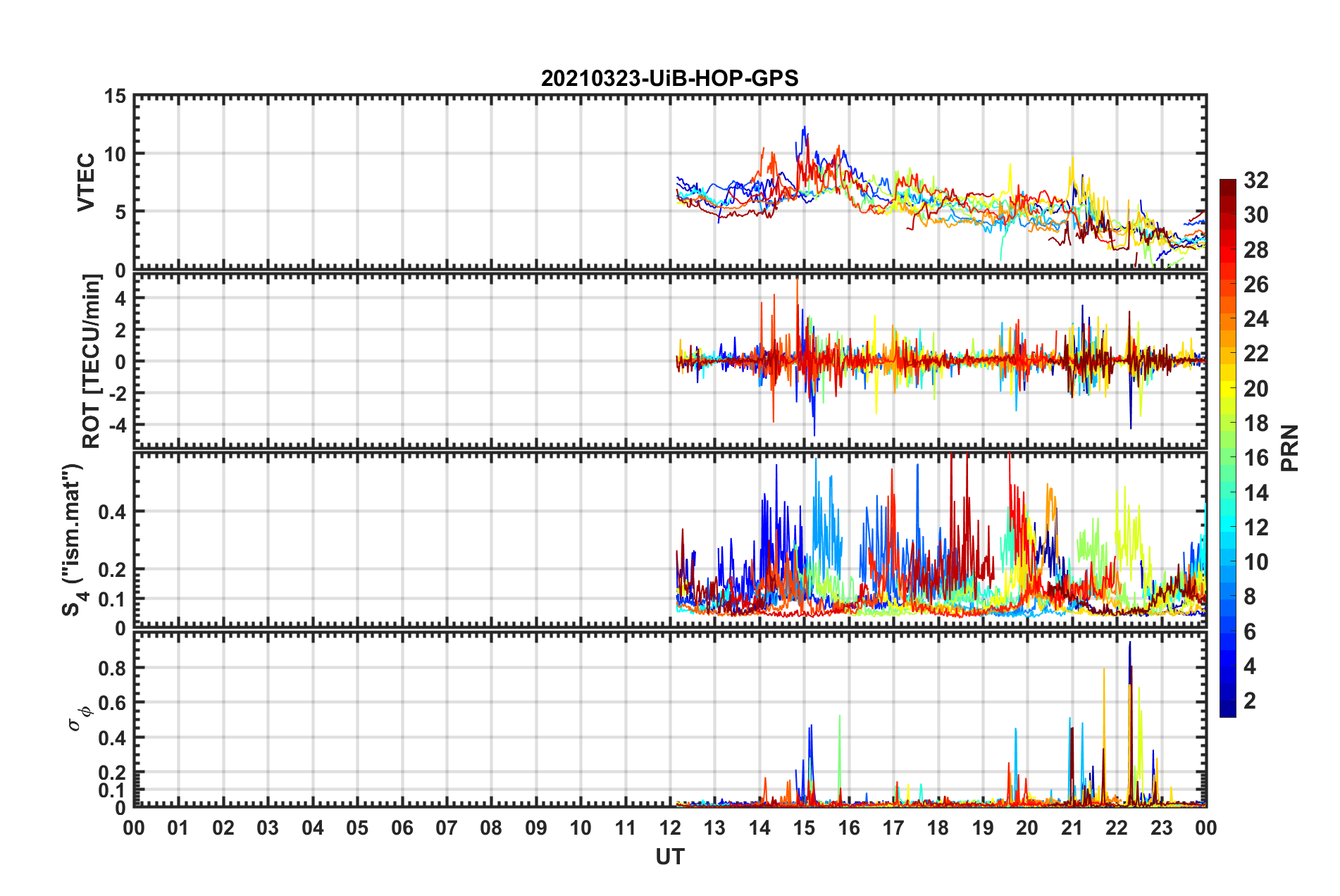Click the ROT [TECU/min] axis label
1340x896 pixels.
pyautogui.click(x=91, y=361)
